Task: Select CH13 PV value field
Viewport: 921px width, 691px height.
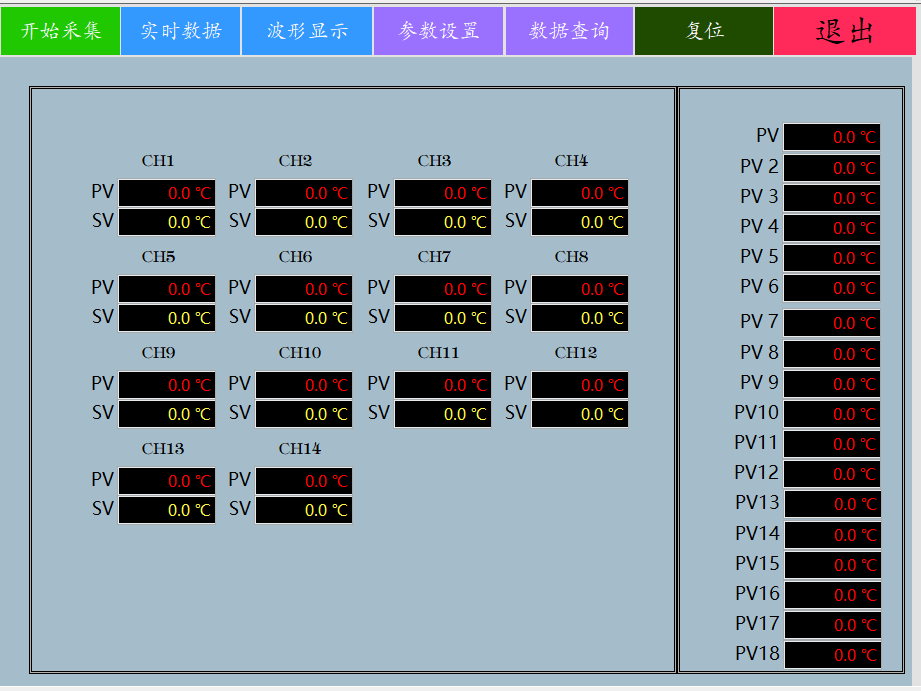Action: [x=167, y=481]
